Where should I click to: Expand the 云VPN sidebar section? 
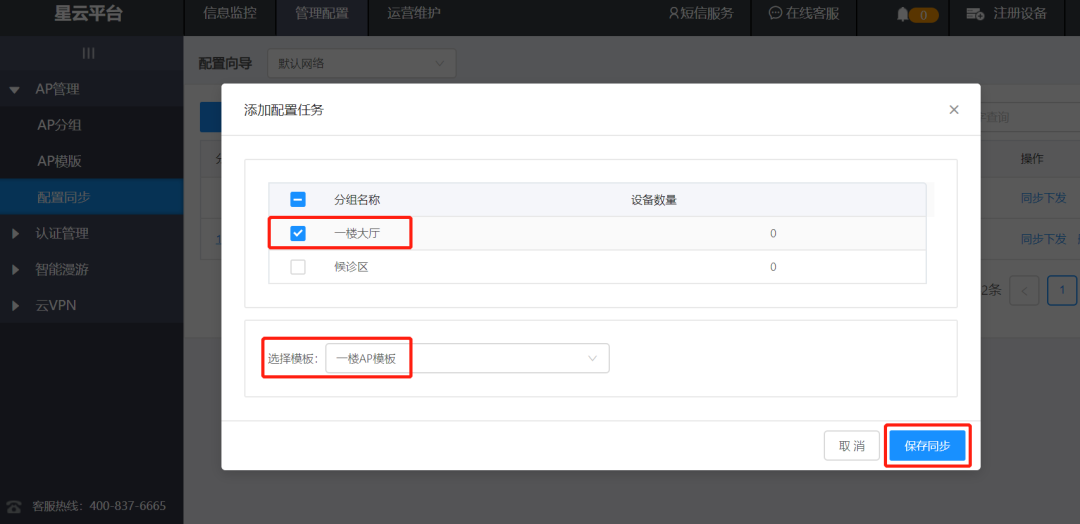pyautogui.click(x=91, y=306)
